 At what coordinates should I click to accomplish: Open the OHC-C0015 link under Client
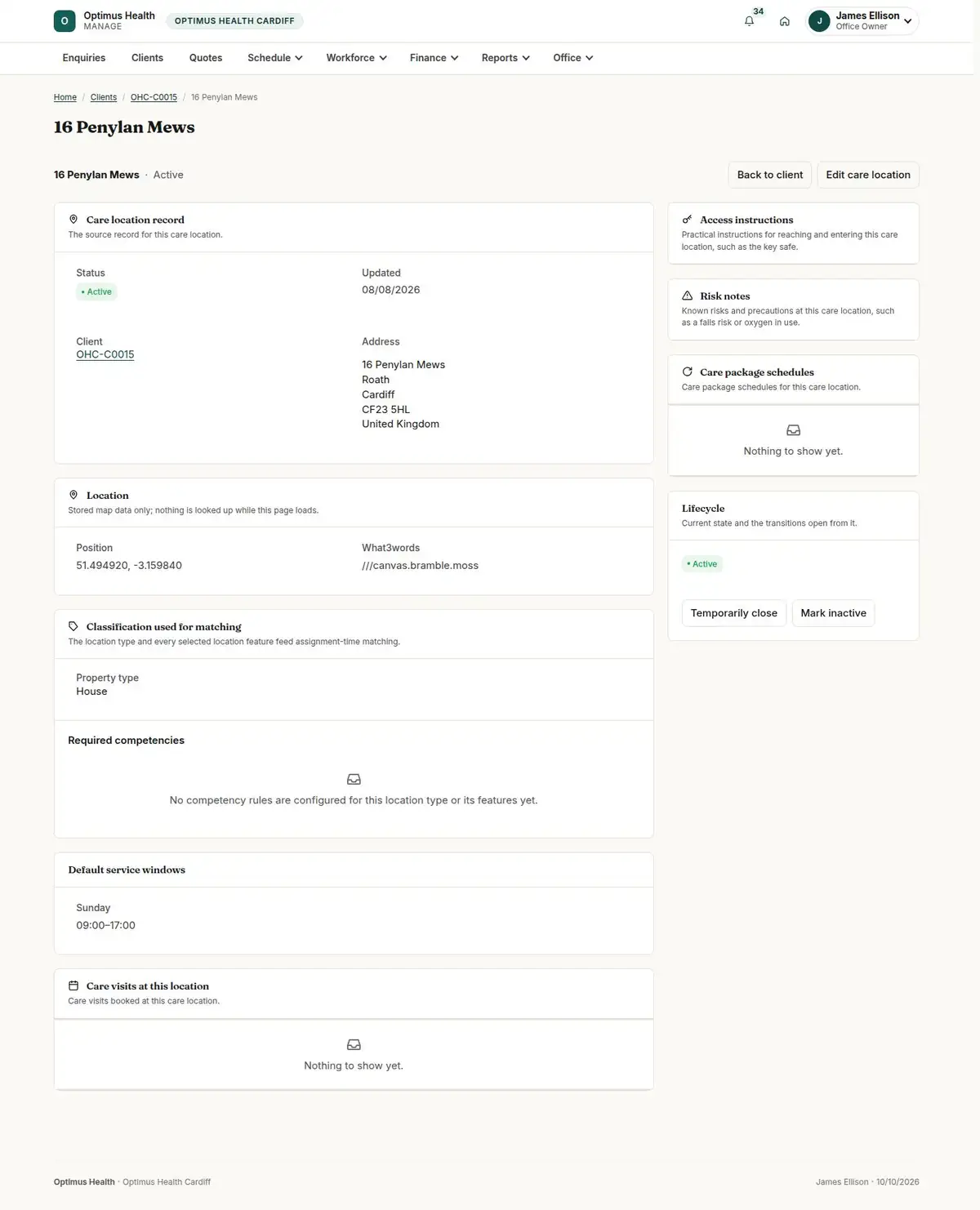[105, 354]
